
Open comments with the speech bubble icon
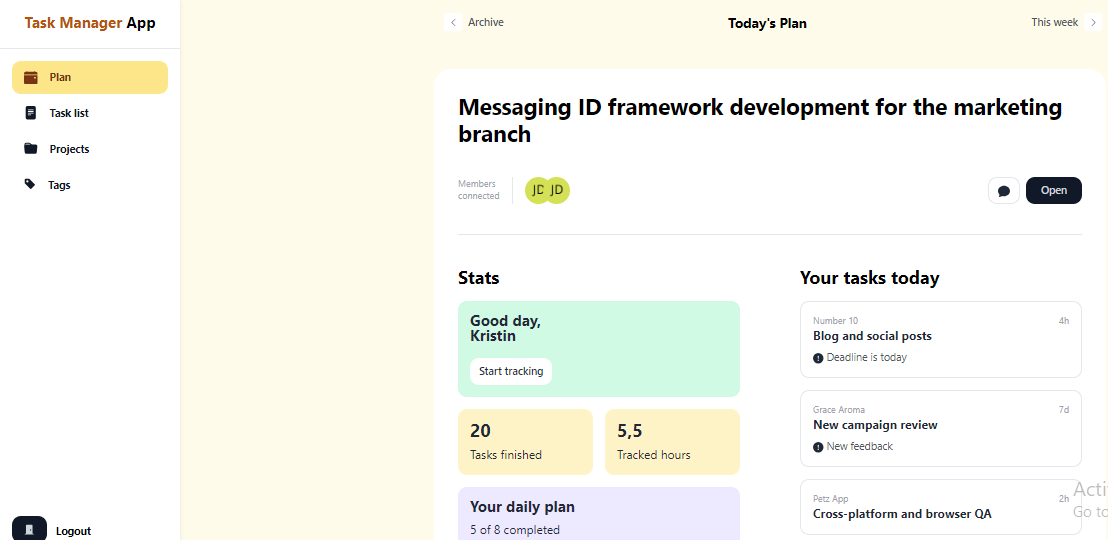1003,191
